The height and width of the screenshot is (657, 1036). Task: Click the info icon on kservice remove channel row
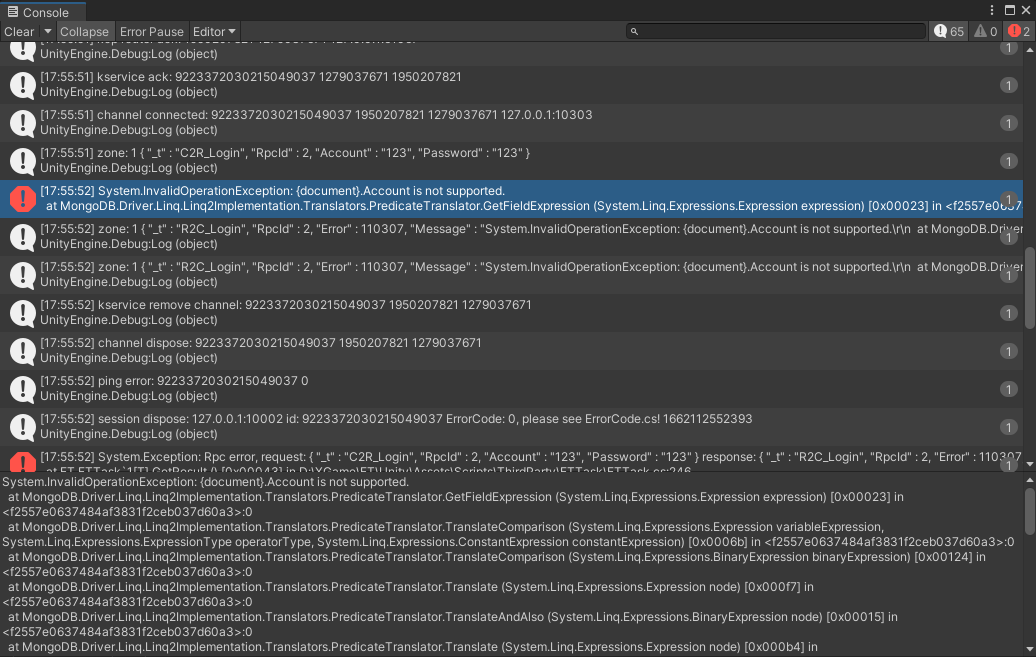22,313
